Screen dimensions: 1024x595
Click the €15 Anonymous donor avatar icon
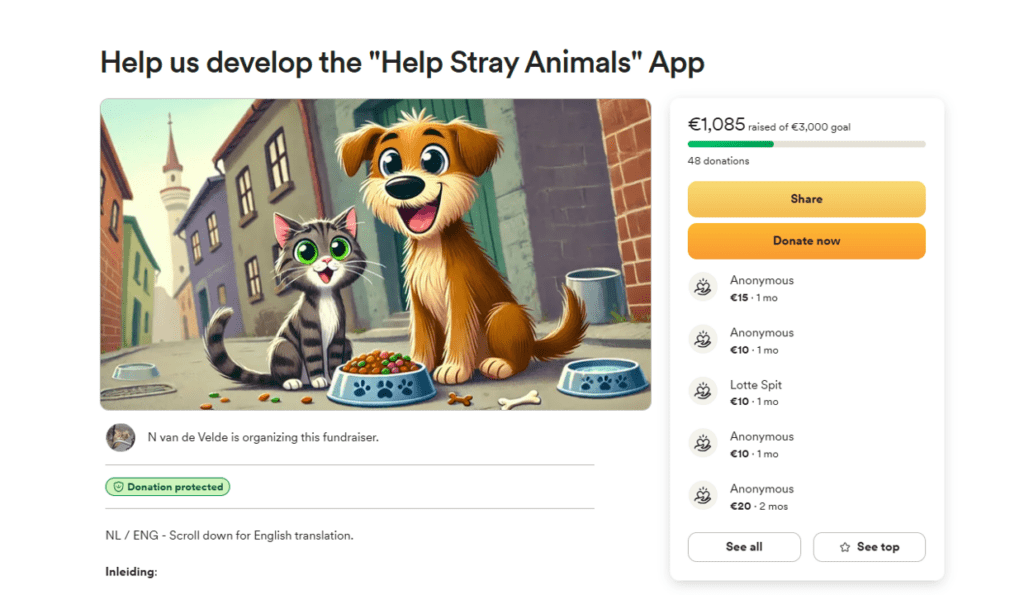tap(704, 287)
